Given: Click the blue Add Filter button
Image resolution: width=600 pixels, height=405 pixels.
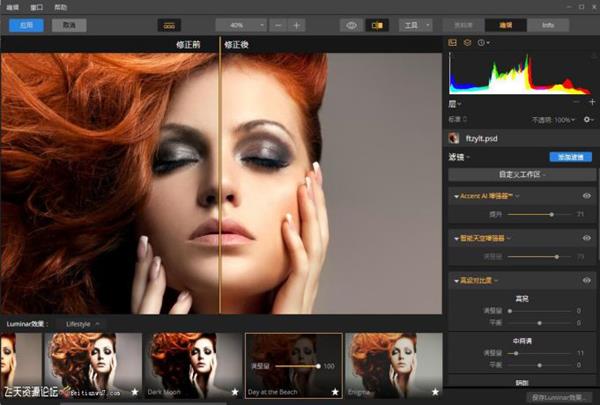Looking at the screenshot, I should click(x=571, y=157).
